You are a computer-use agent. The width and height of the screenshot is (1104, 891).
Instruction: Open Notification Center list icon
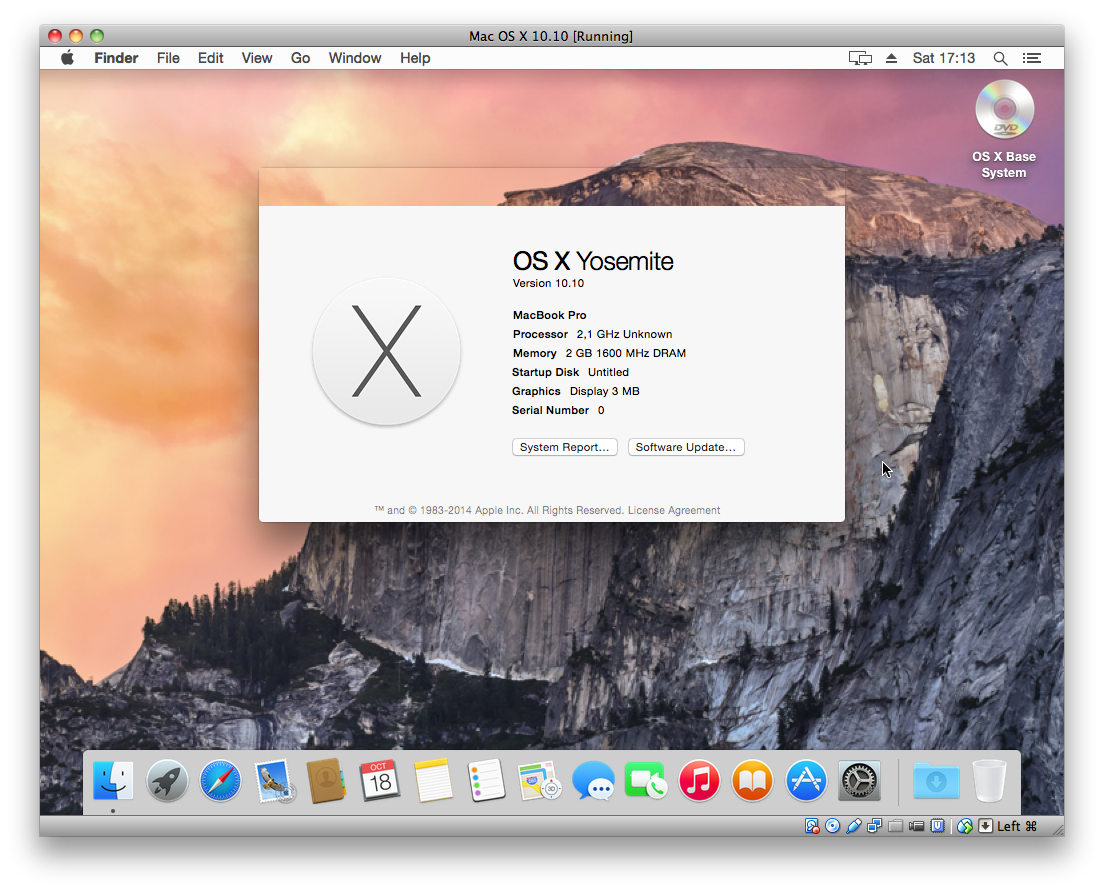coord(1031,58)
